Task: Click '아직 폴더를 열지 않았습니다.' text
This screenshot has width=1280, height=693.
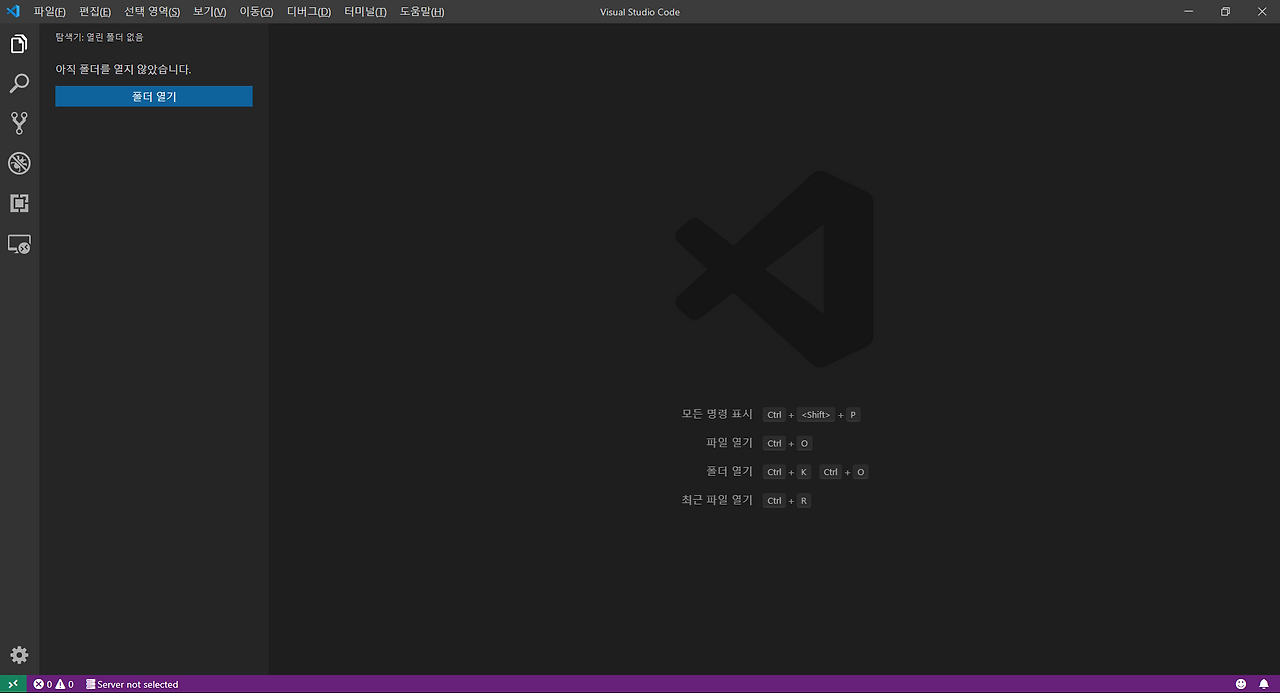Action: [x=123, y=70]
